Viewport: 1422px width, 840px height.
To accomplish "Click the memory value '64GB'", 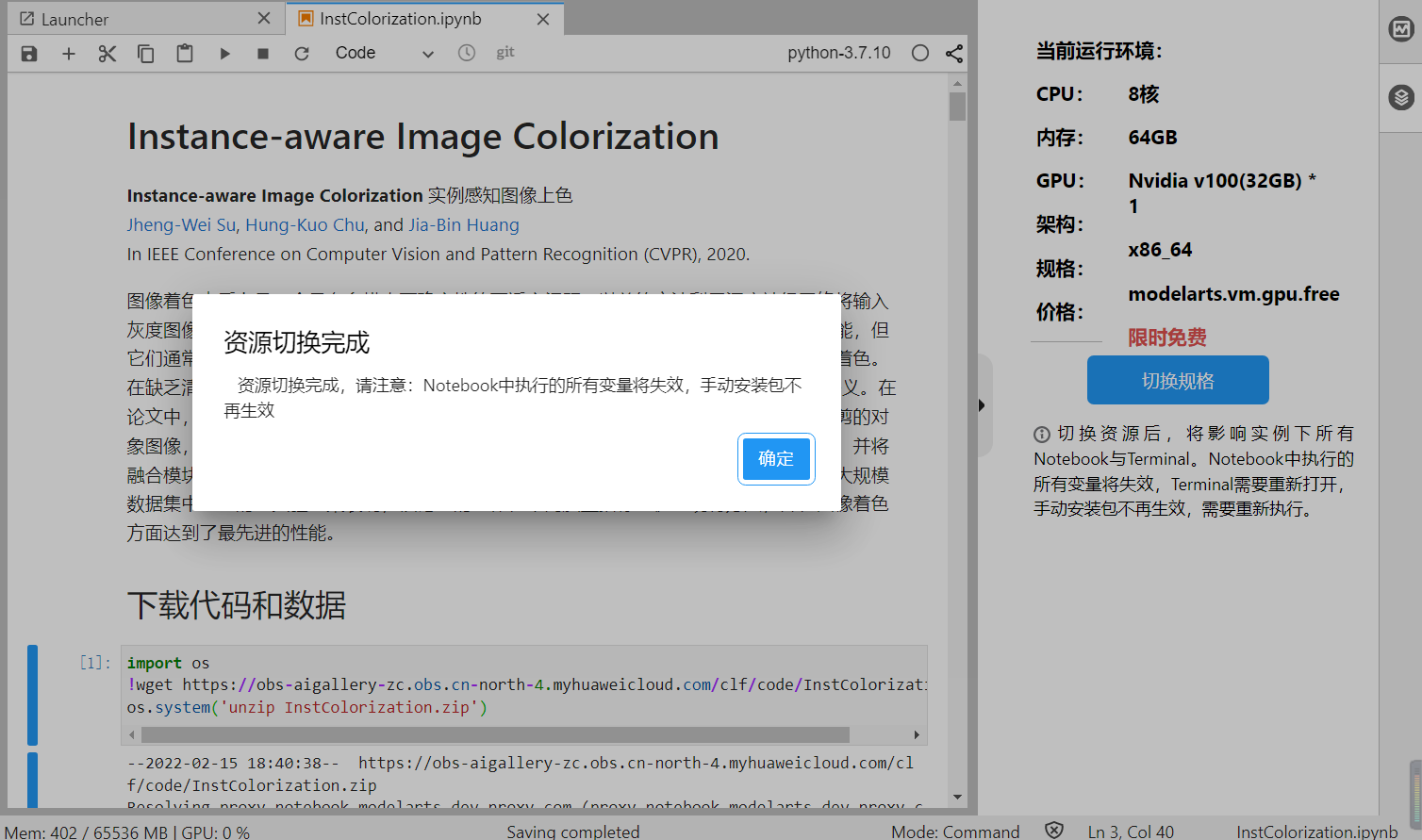I will [1153, 138].
